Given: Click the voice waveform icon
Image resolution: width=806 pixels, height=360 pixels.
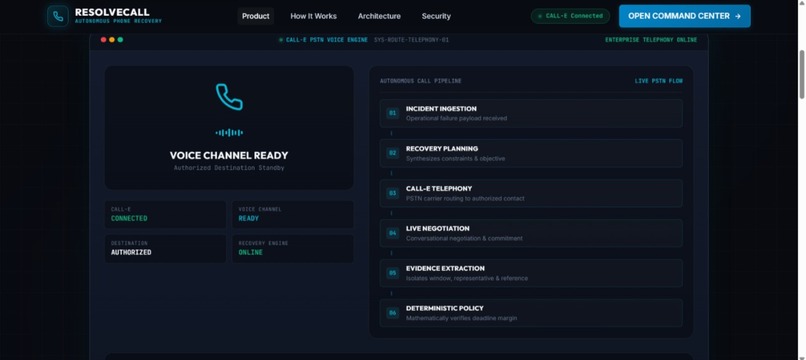Looking at the screenshot, I should (x=229, y=133).
